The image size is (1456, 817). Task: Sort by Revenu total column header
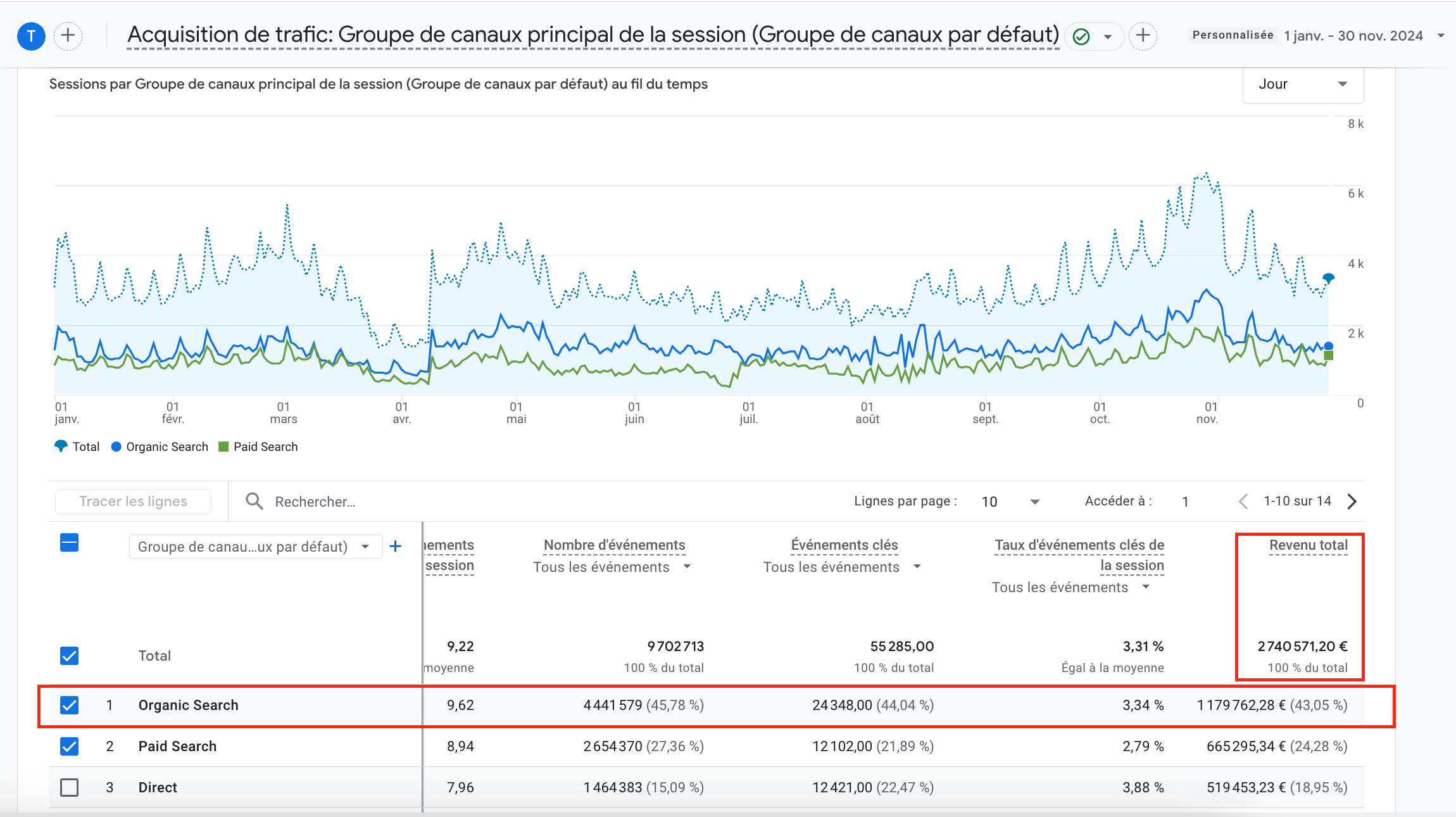pos(1308,545)
